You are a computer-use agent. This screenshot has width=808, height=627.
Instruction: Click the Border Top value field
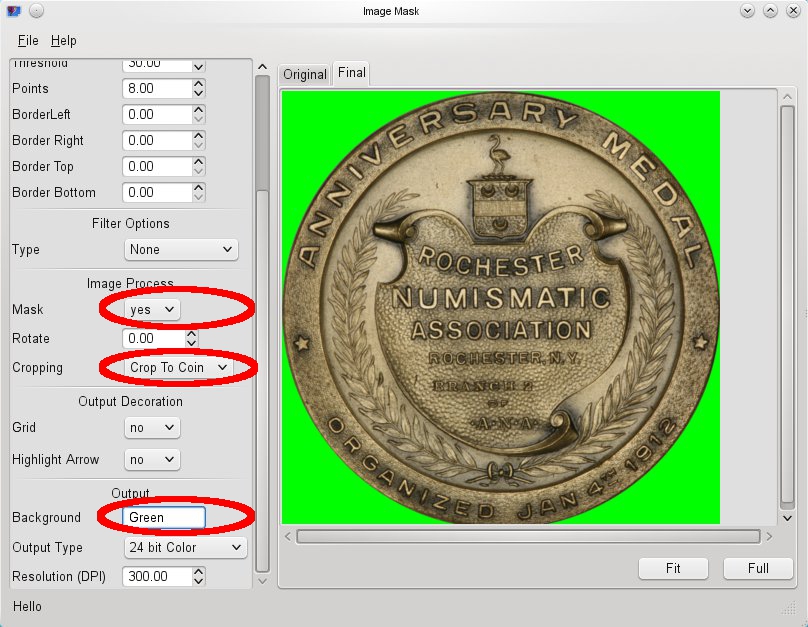157,166
